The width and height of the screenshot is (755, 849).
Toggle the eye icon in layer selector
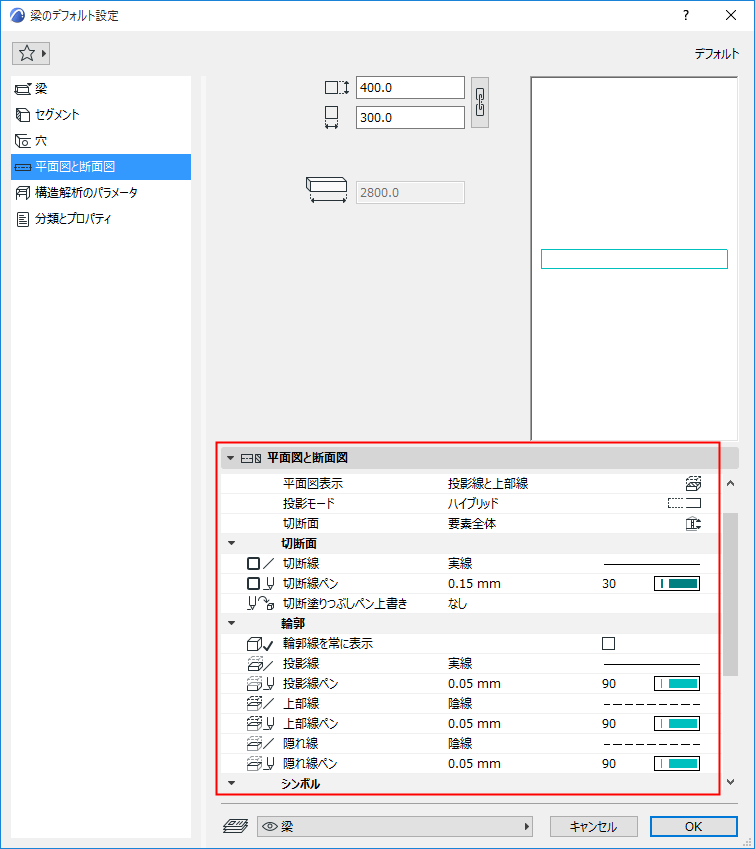270,826
